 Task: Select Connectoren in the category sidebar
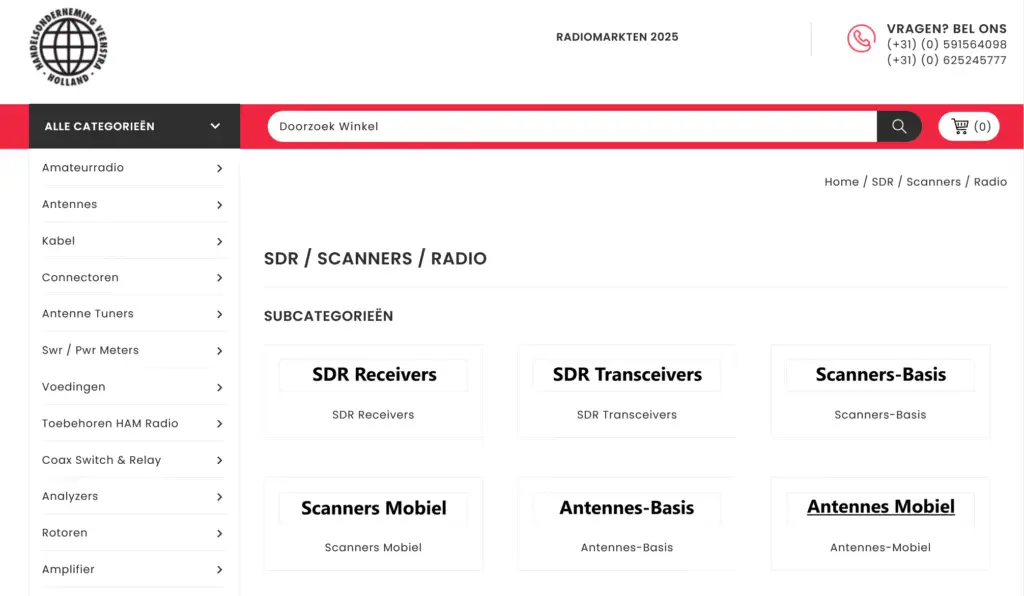(80, 278)
